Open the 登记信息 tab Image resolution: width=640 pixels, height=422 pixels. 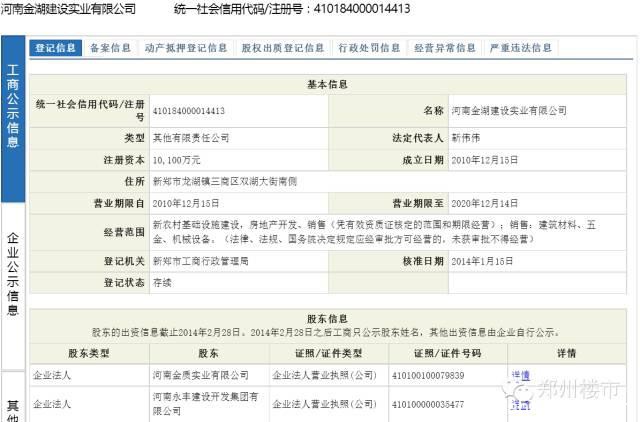tap(56, 48)
